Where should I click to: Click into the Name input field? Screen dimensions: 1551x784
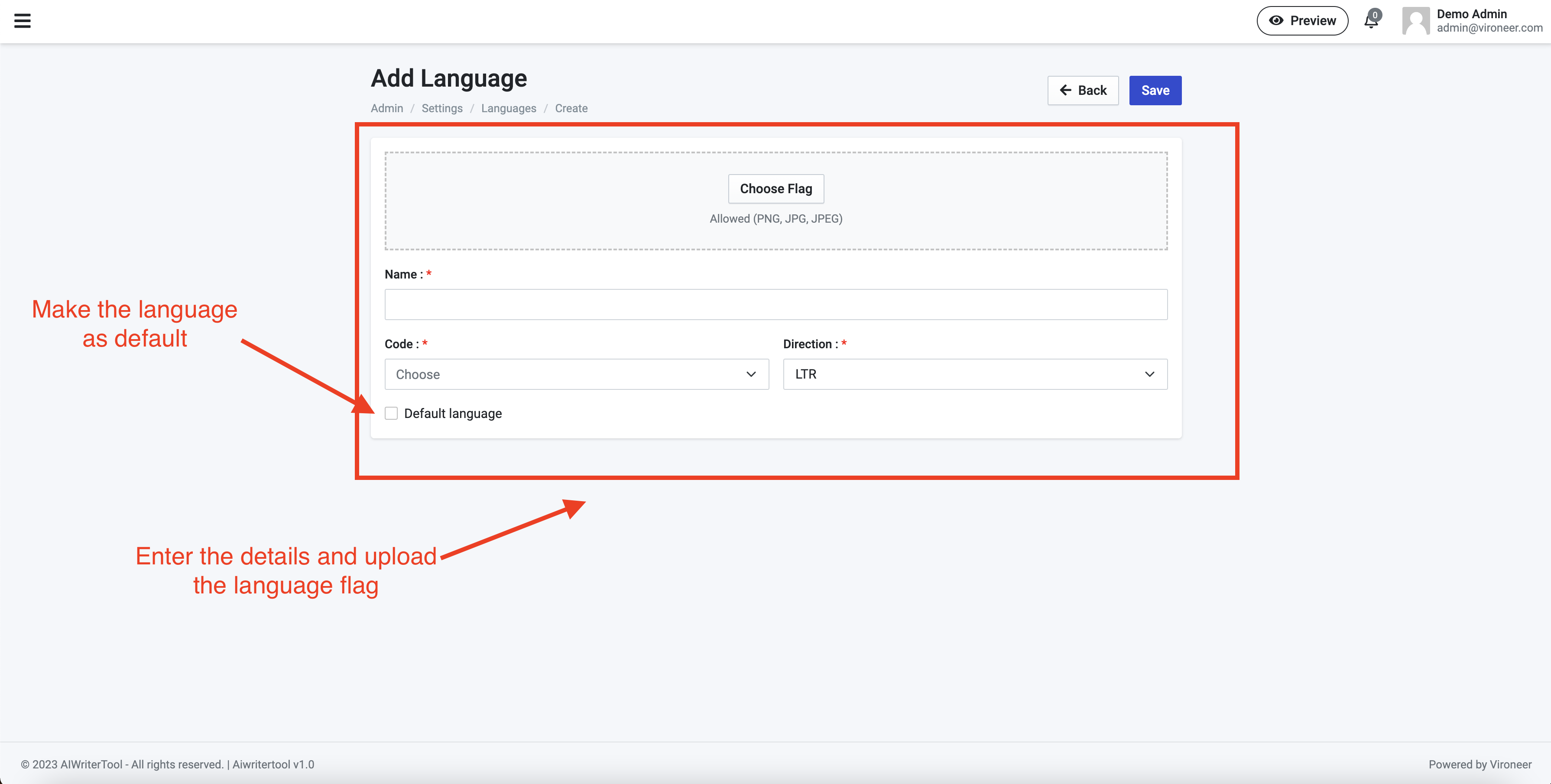775,305
